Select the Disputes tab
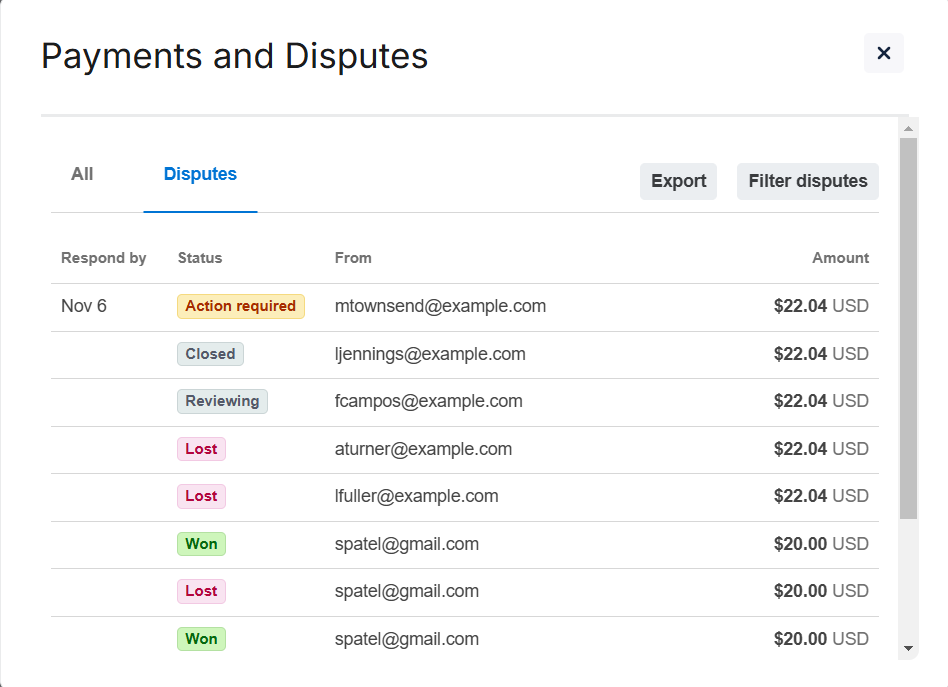Viewport: 948px width, 687px height. [200, 174]
